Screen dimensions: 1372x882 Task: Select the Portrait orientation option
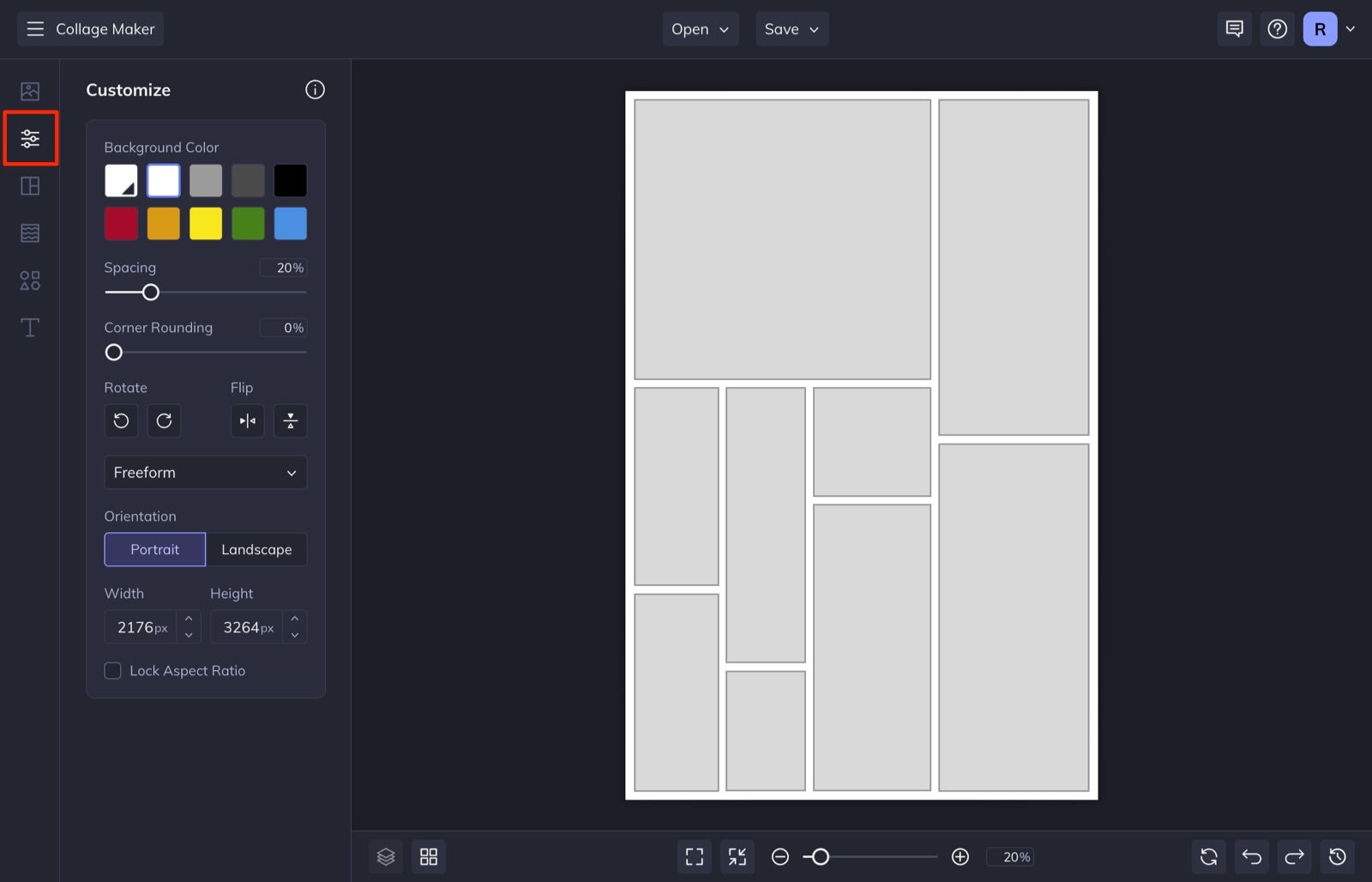coord(154,549)
